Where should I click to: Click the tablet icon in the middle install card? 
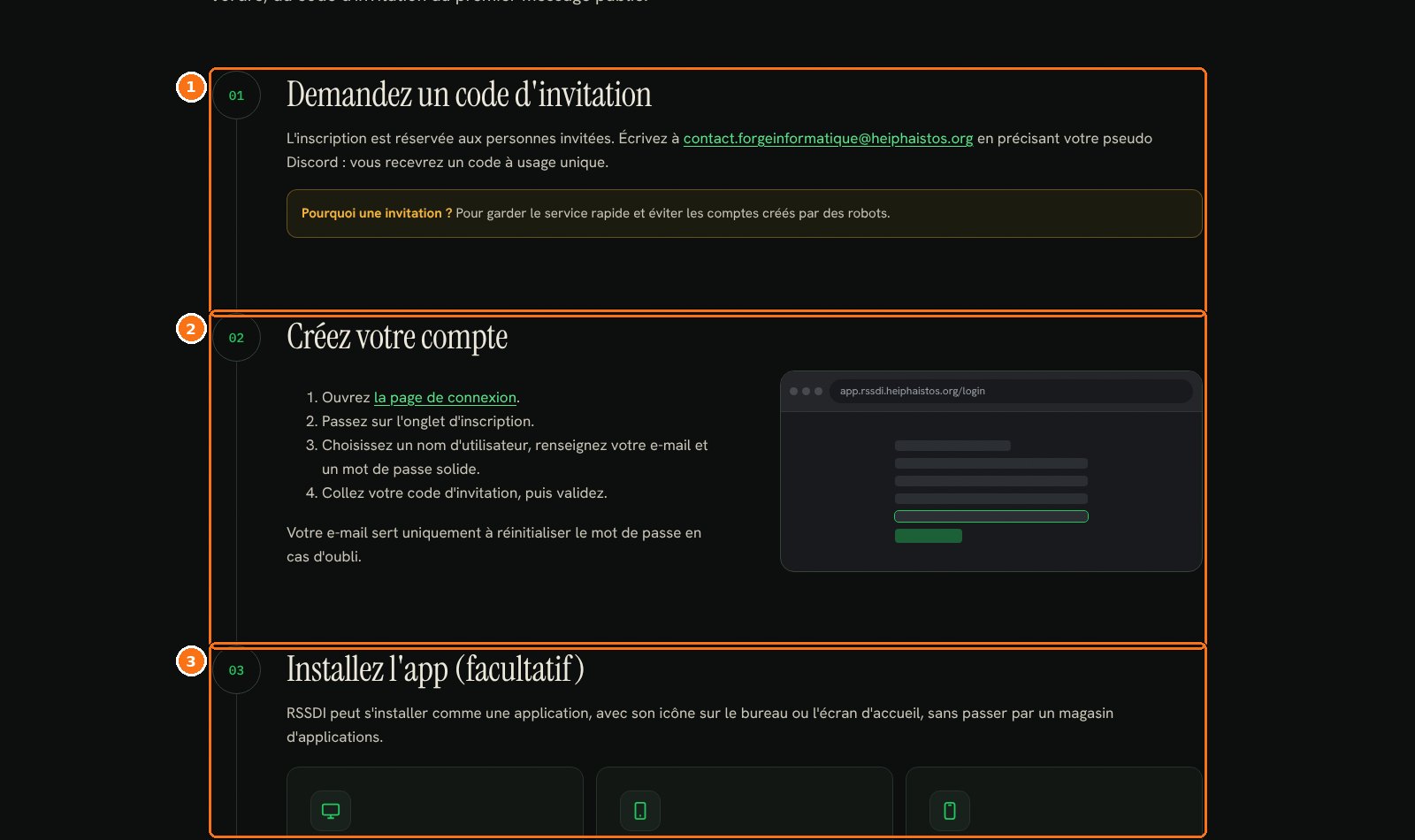coord(640,811)
